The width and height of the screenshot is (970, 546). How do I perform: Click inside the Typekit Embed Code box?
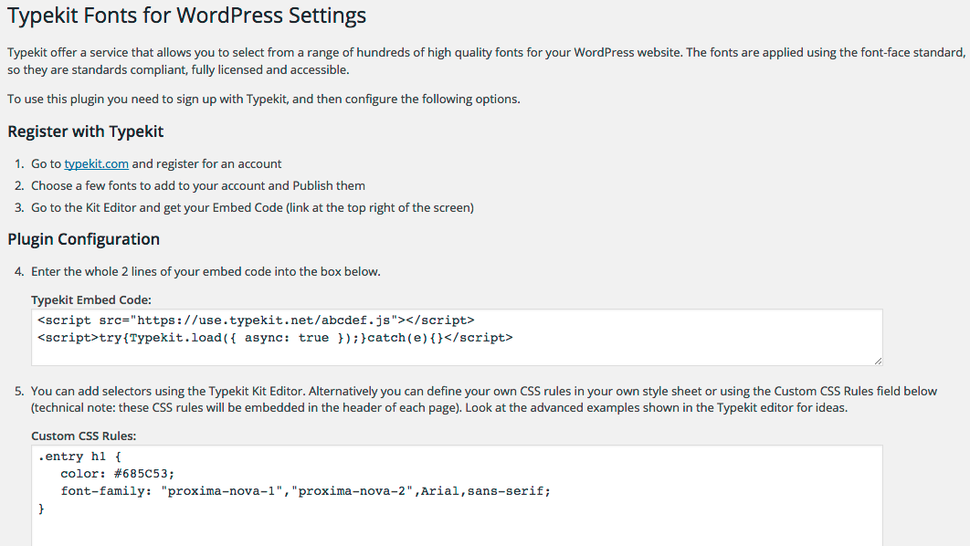pyautogui.click(x=457, y=337)
